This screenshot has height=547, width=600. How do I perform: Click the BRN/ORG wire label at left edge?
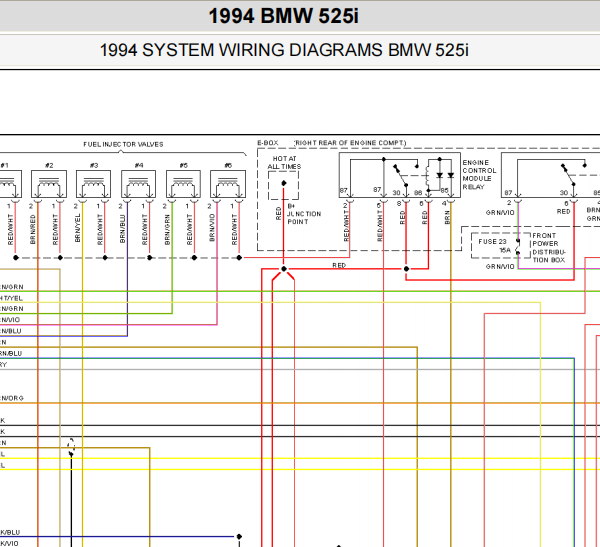click(x=11, y=398)
